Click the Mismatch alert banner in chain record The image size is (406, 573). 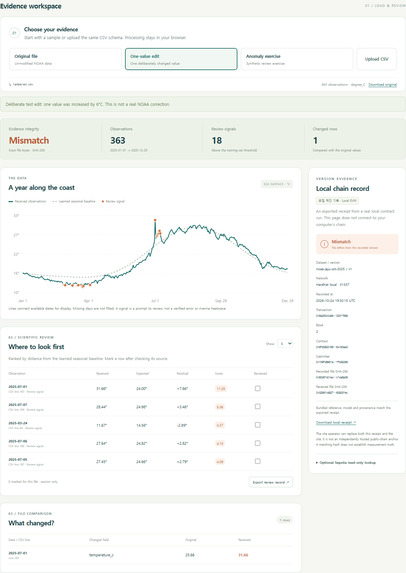coord(357,244)
